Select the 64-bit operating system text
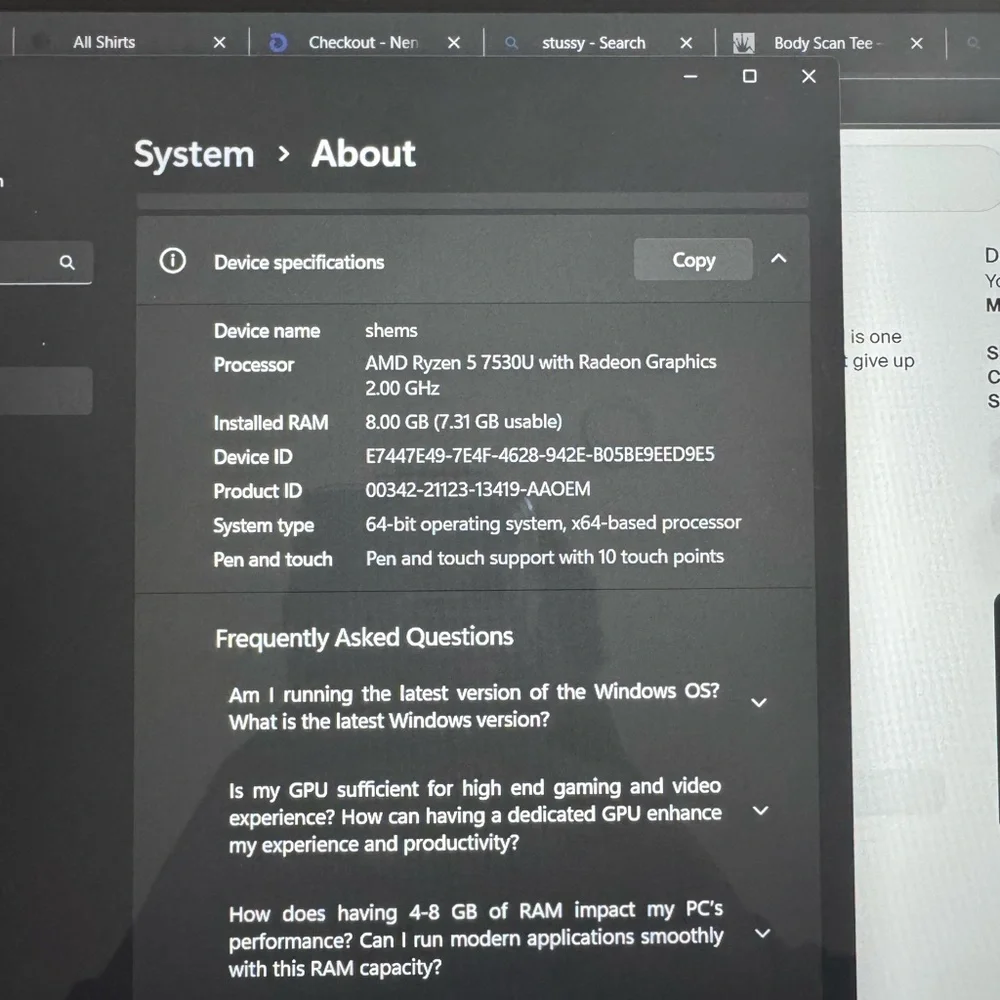 coord(553,524)
